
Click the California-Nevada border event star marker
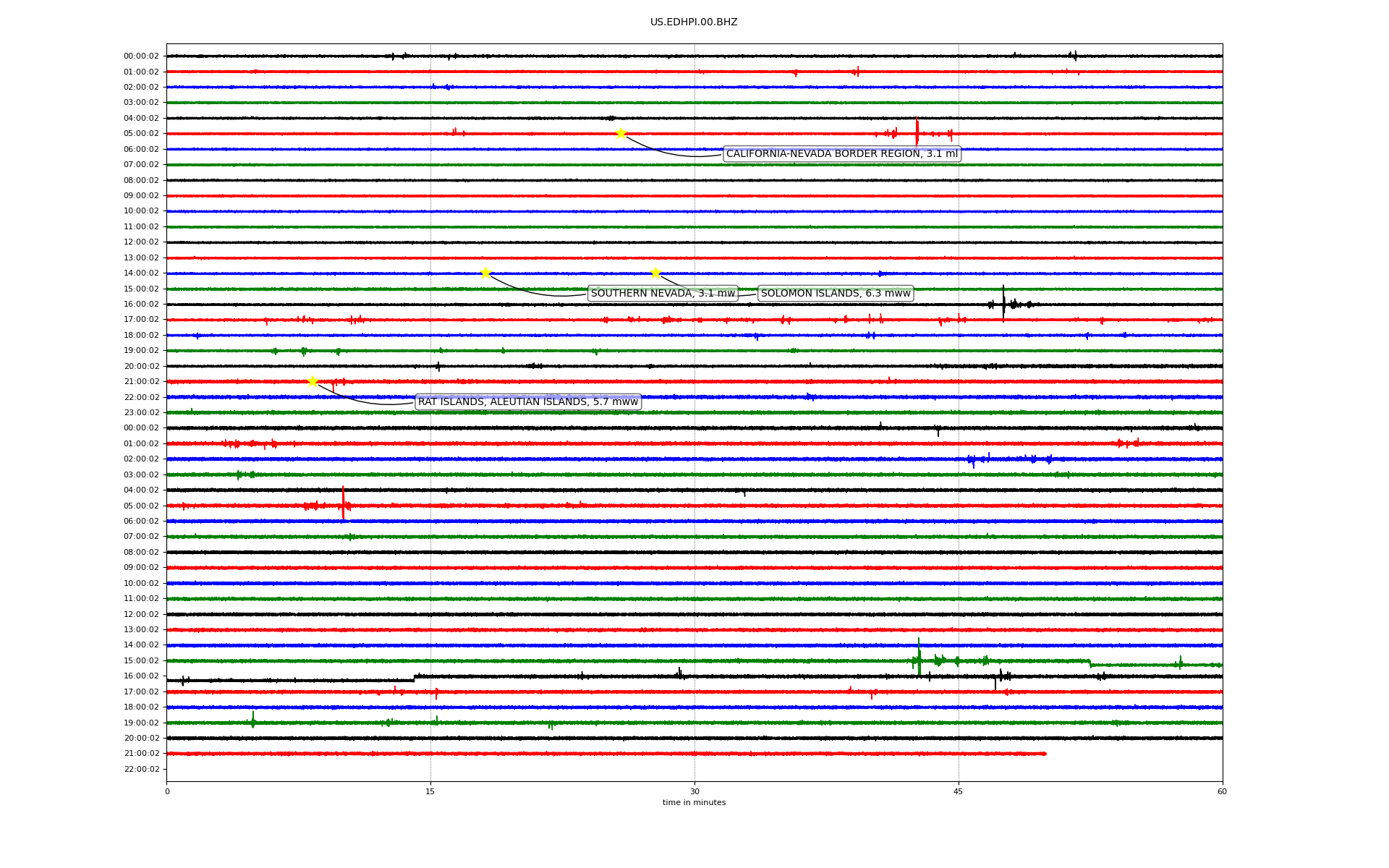coord(621,133)
